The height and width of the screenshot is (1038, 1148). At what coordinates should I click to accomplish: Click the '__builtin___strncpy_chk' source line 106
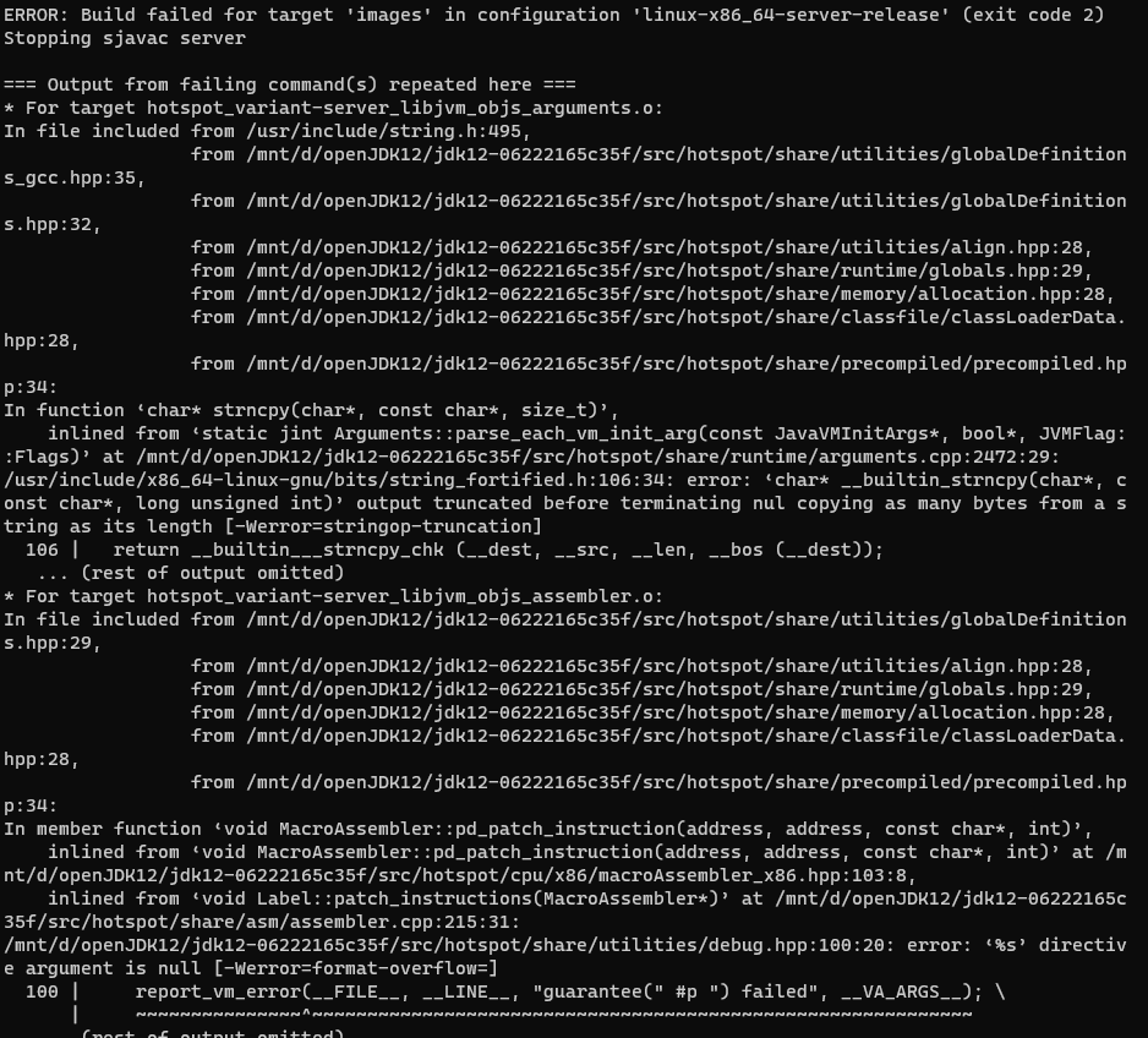tap(453, 550)
